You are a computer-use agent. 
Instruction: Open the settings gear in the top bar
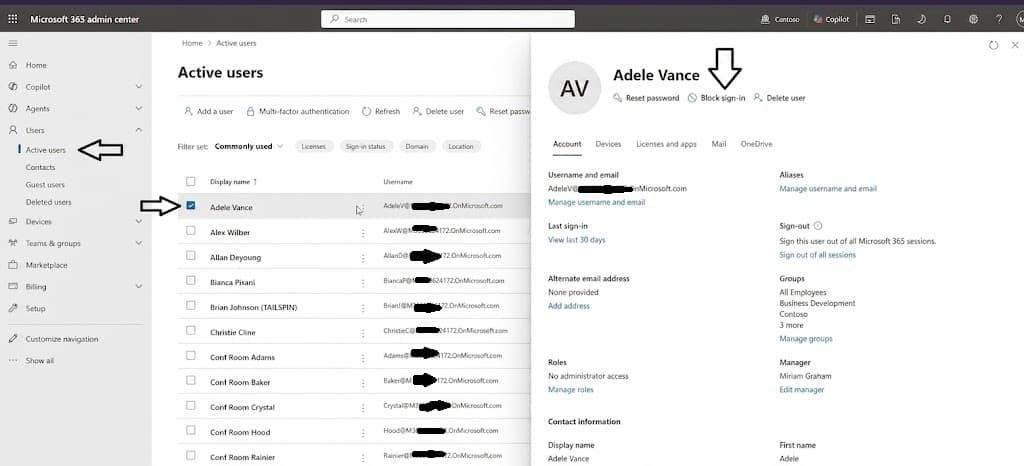click(x=973, y=19)
